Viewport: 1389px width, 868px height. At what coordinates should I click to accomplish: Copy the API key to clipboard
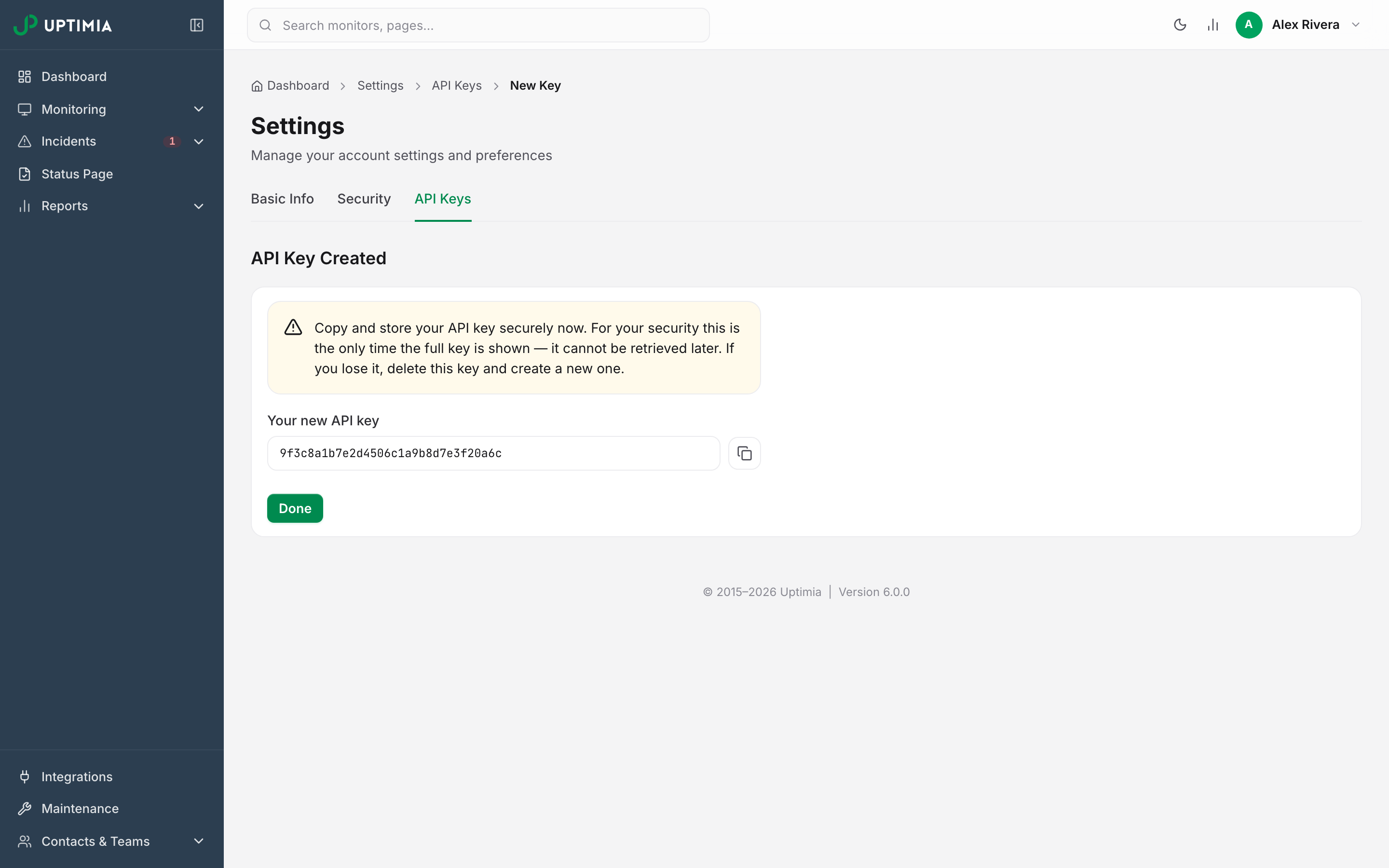[x=745, y=453]
